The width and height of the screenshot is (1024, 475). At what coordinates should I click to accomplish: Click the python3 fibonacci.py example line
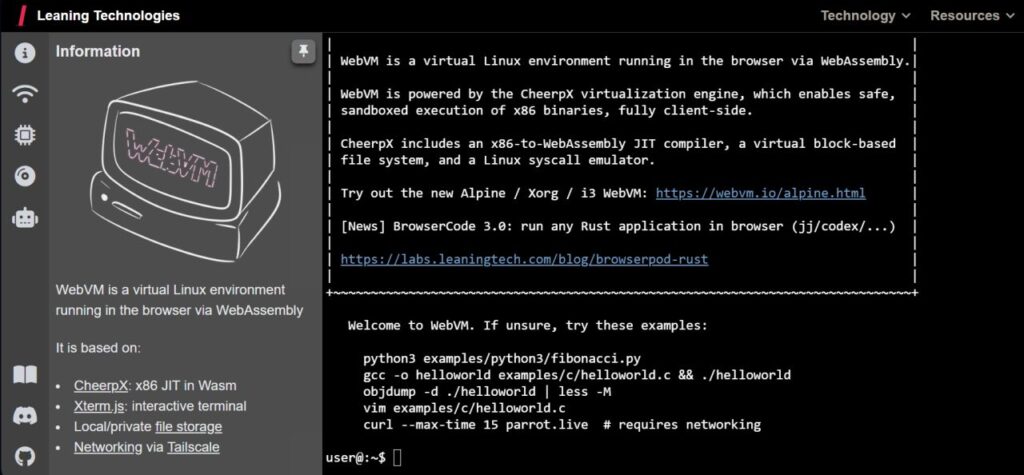(502, 359)
